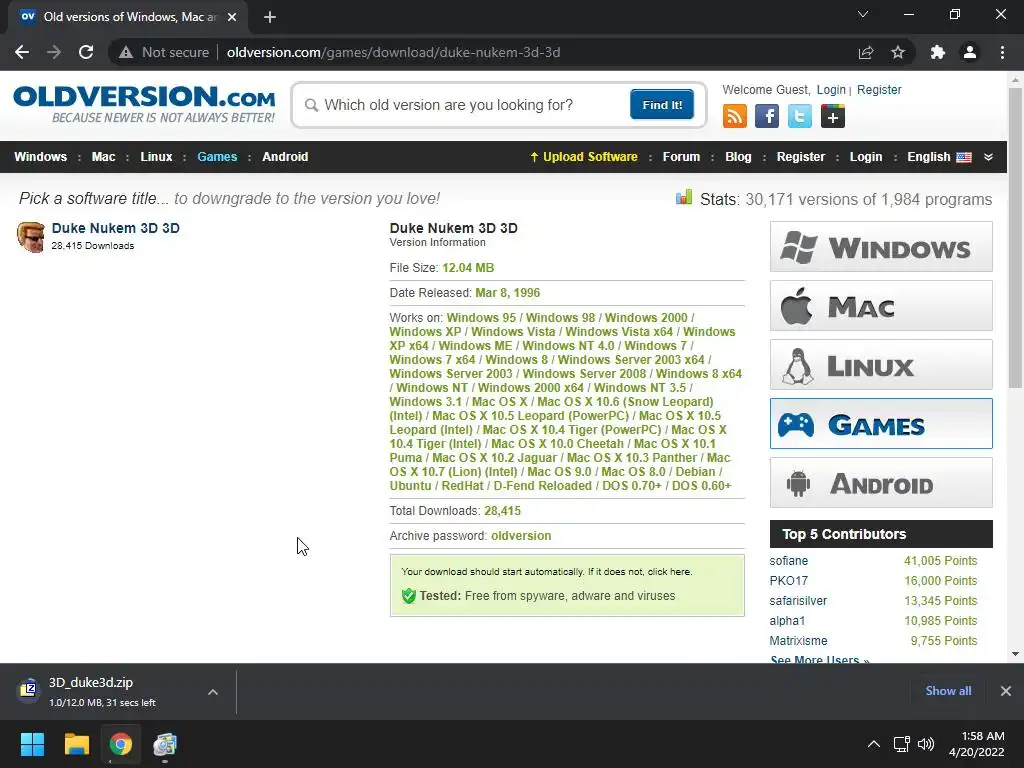Open the Duke Nukem 3D 3D title link
Viewport: 1024px width, 768px height.
(116, 228)
